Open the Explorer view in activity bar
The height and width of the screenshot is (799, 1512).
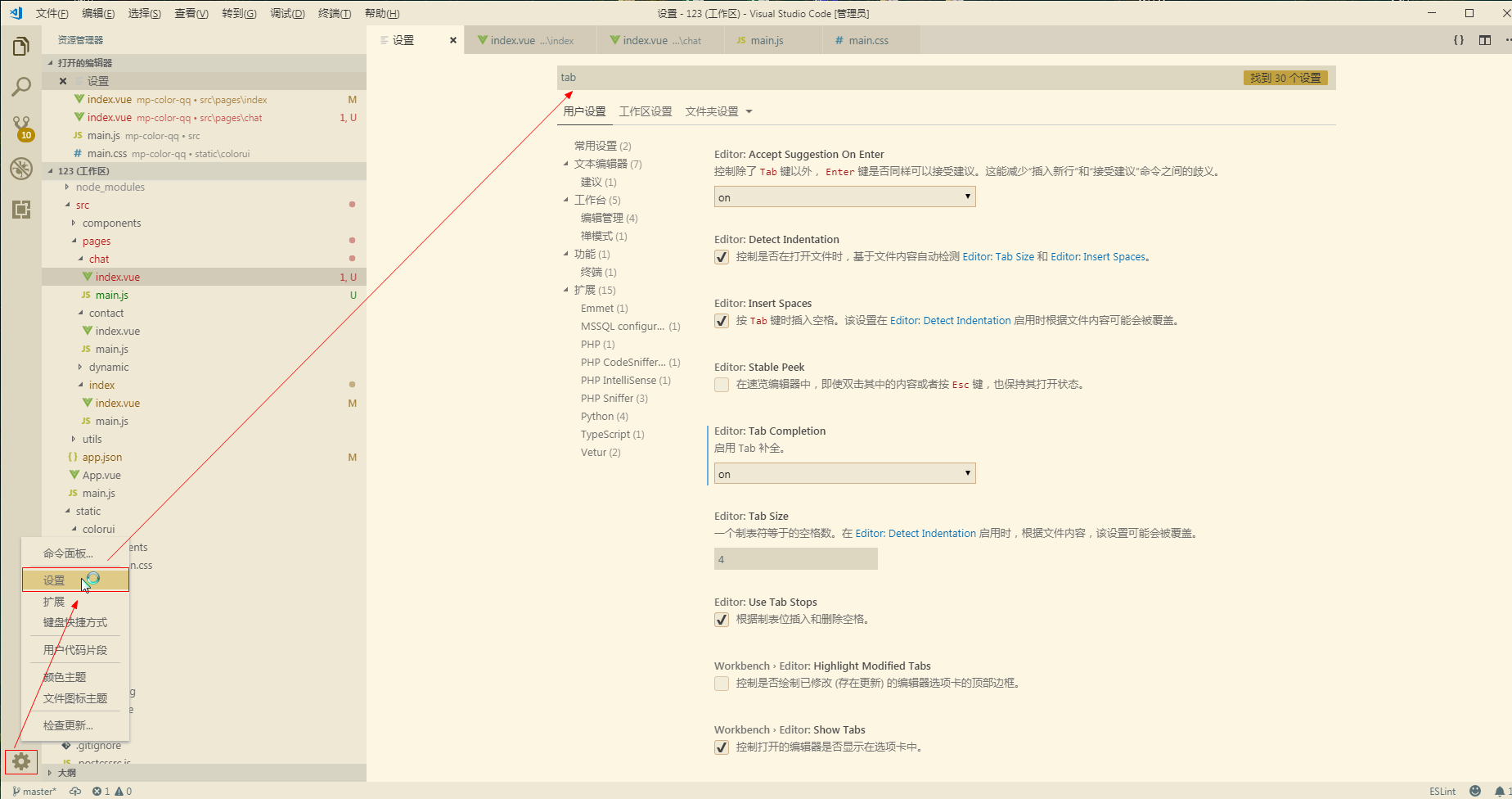(x=21, y=47)
